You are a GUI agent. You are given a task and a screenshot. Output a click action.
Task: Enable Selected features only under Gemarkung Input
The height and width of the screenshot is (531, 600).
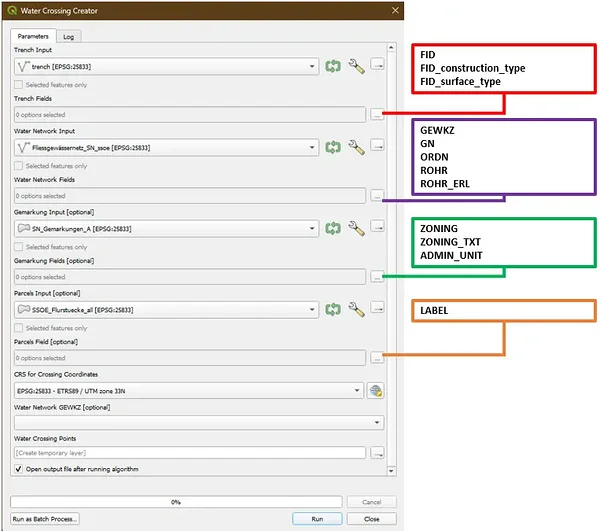(x=18, y=247)
